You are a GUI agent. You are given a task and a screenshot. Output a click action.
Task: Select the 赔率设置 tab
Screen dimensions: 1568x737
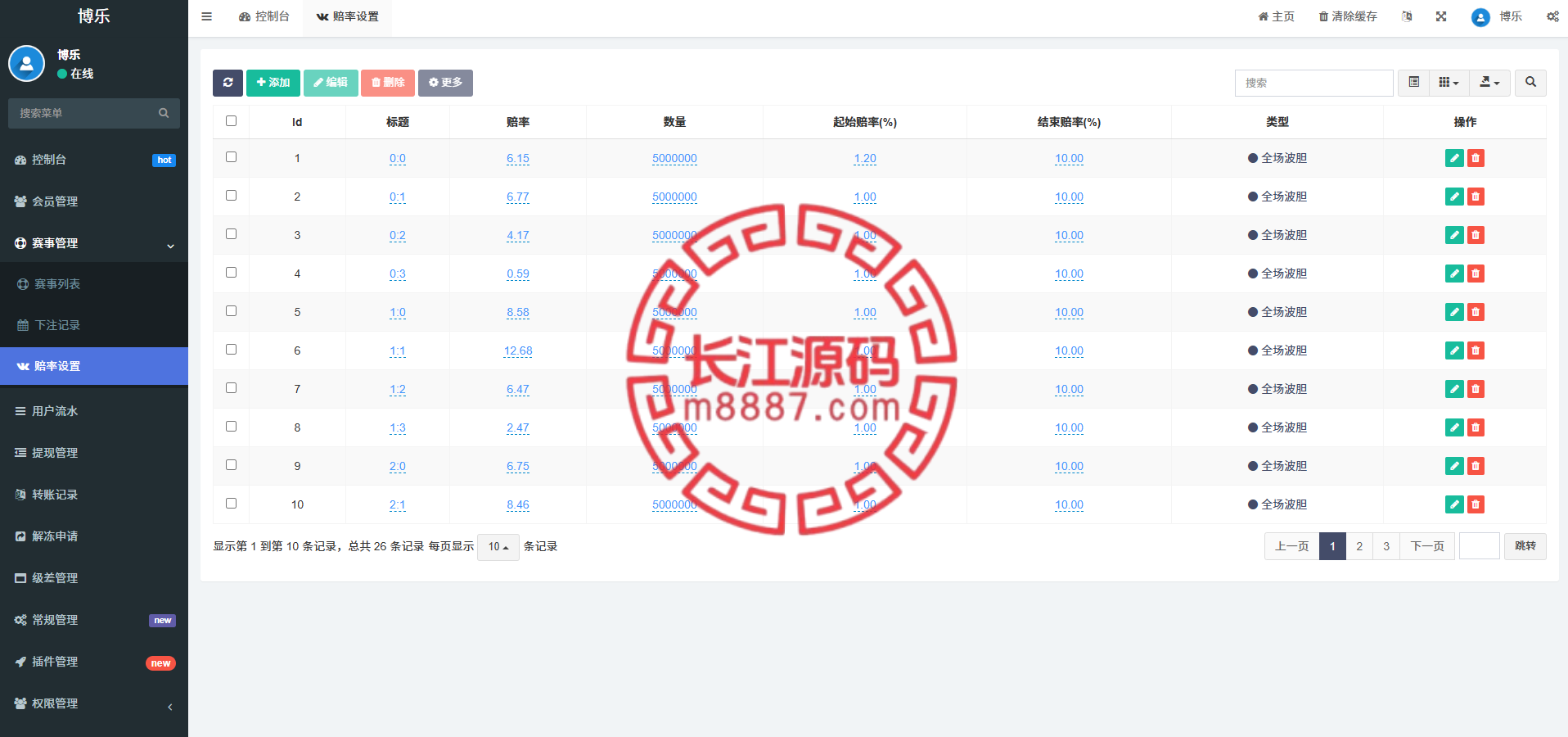[x=347, y=16]
